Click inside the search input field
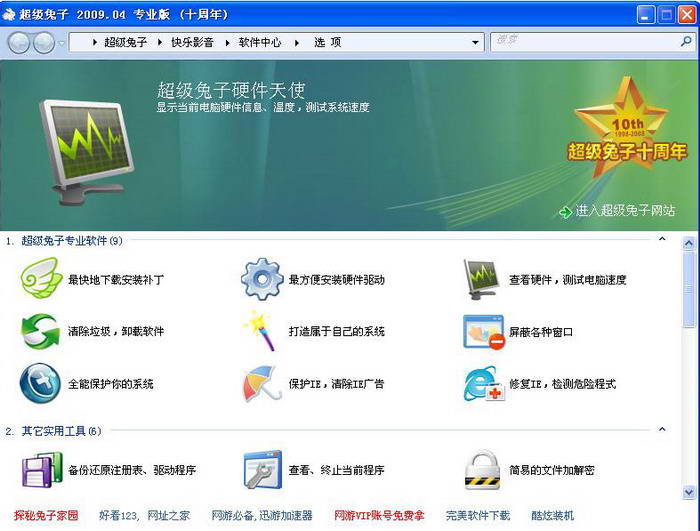The width and height of the screenshot is (700, 531). 585,42
